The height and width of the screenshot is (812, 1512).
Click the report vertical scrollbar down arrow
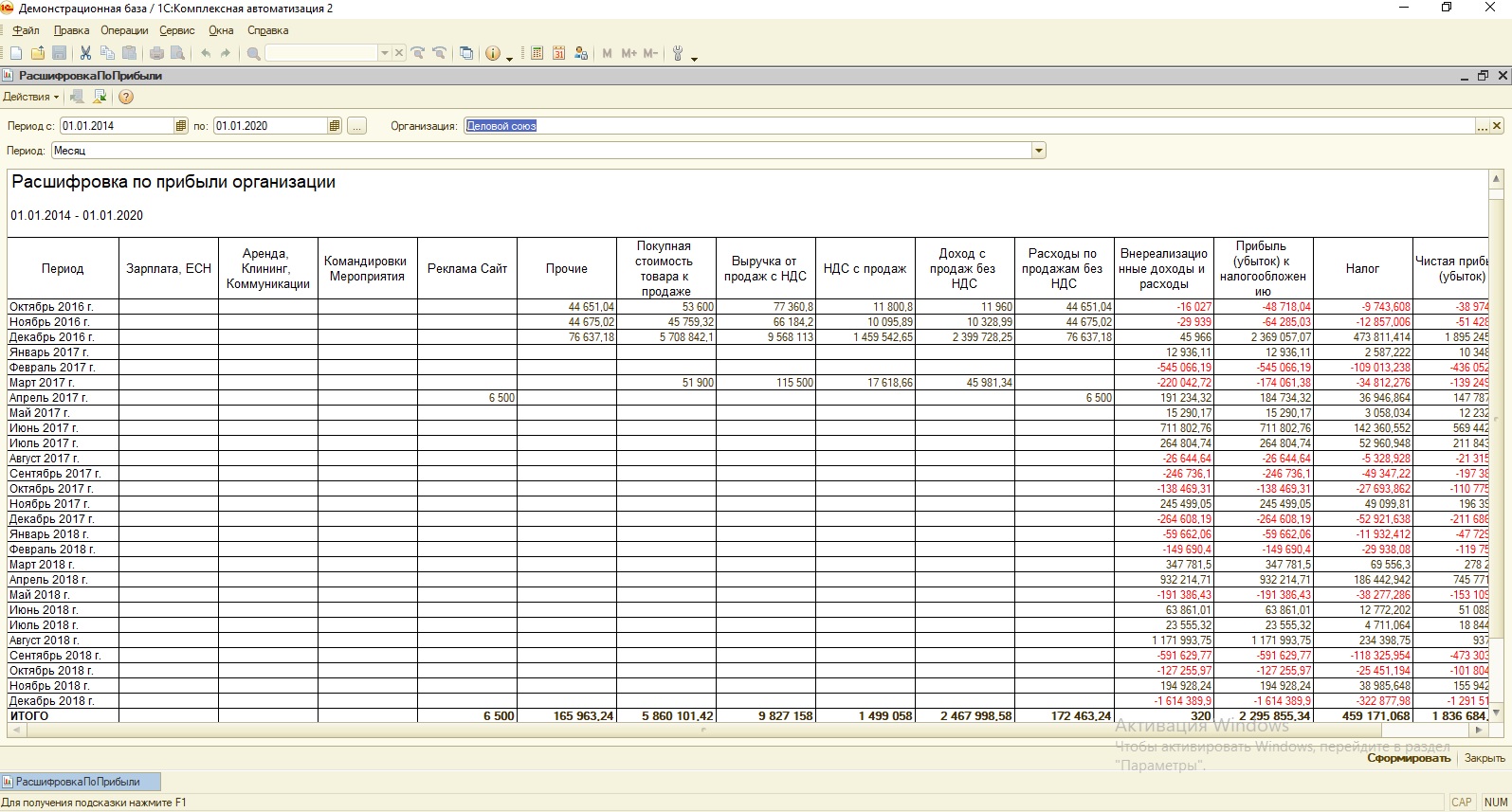(1497, 713)
